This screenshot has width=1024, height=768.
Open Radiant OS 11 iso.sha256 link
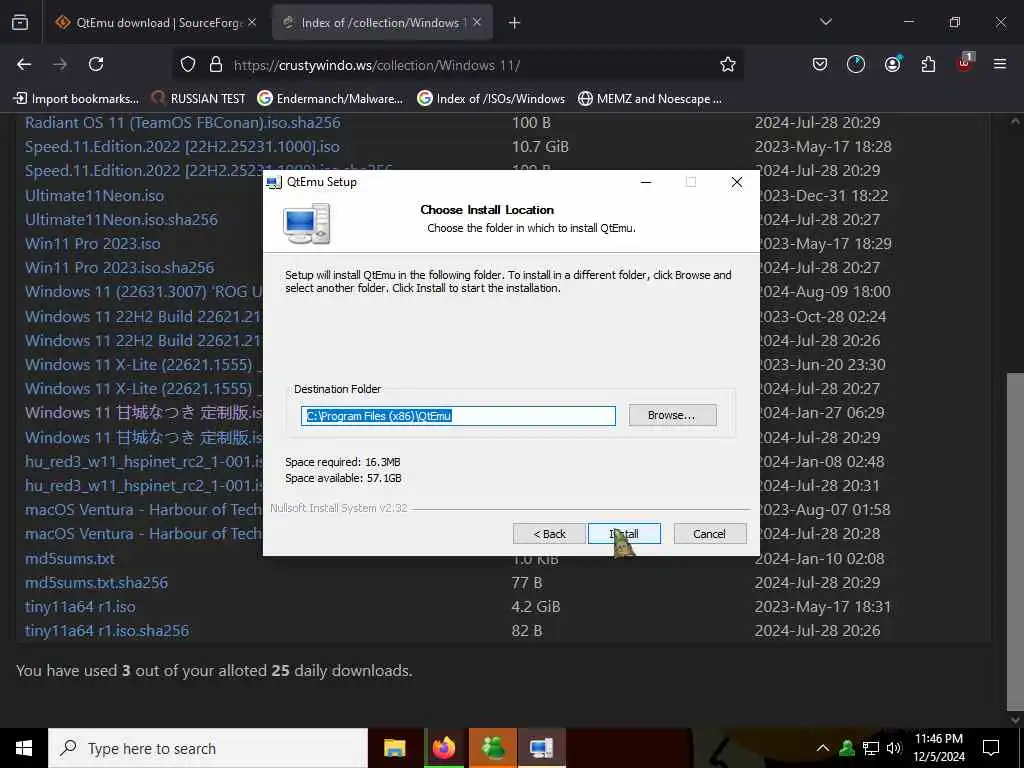[183, 123]
